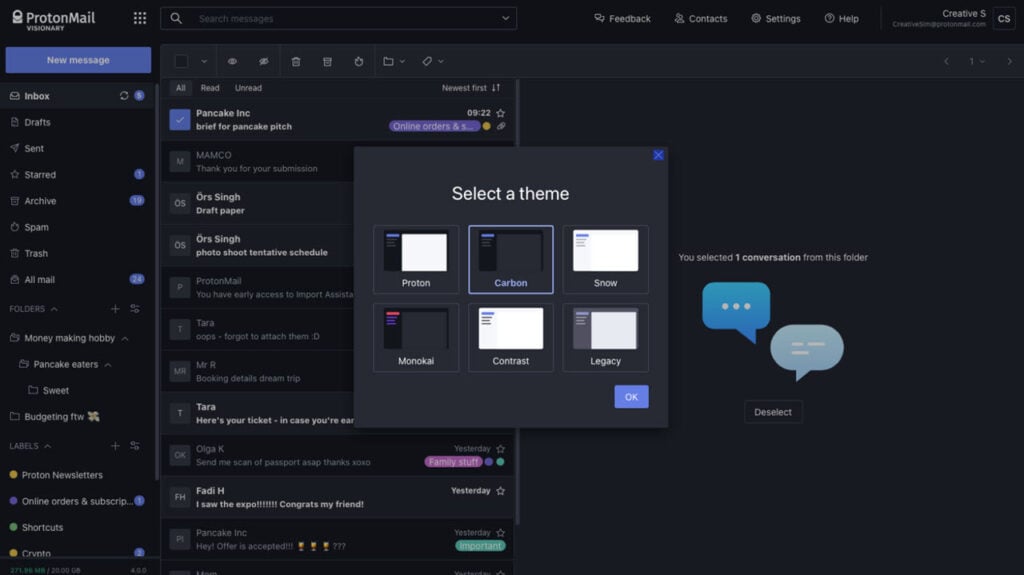
Task: Click Family stuff label tag
Action: pos(453,462)
